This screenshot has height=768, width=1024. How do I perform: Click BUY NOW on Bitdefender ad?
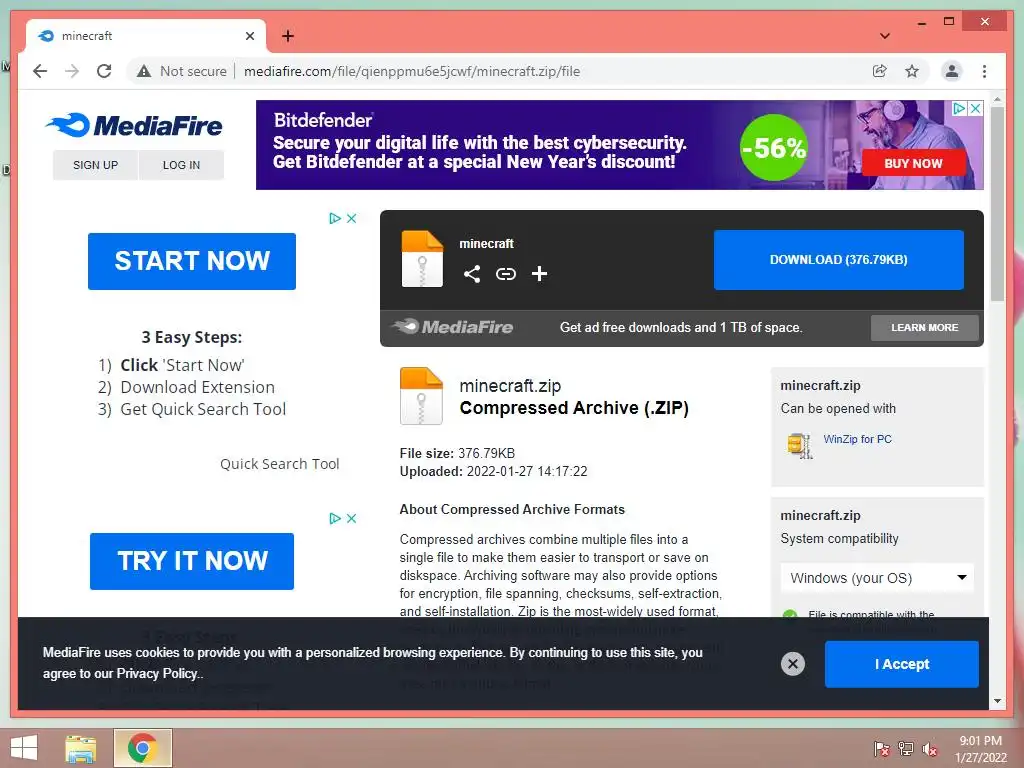tap(913, 163)
